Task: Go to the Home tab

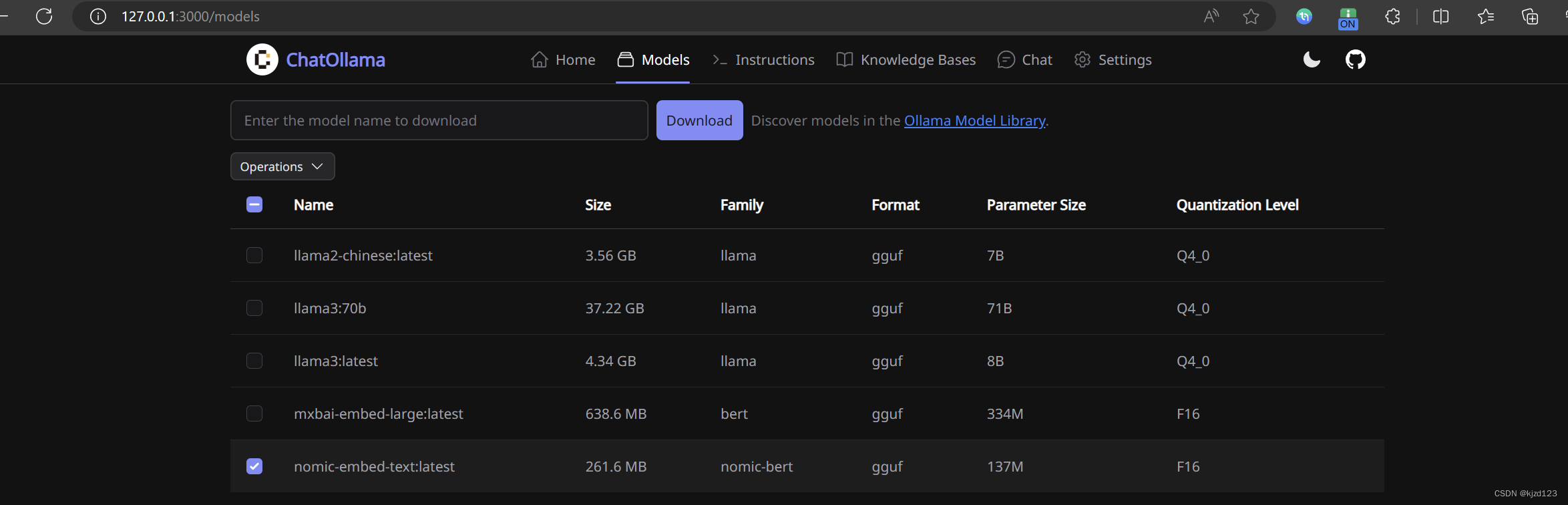Action: pos(563,59)
